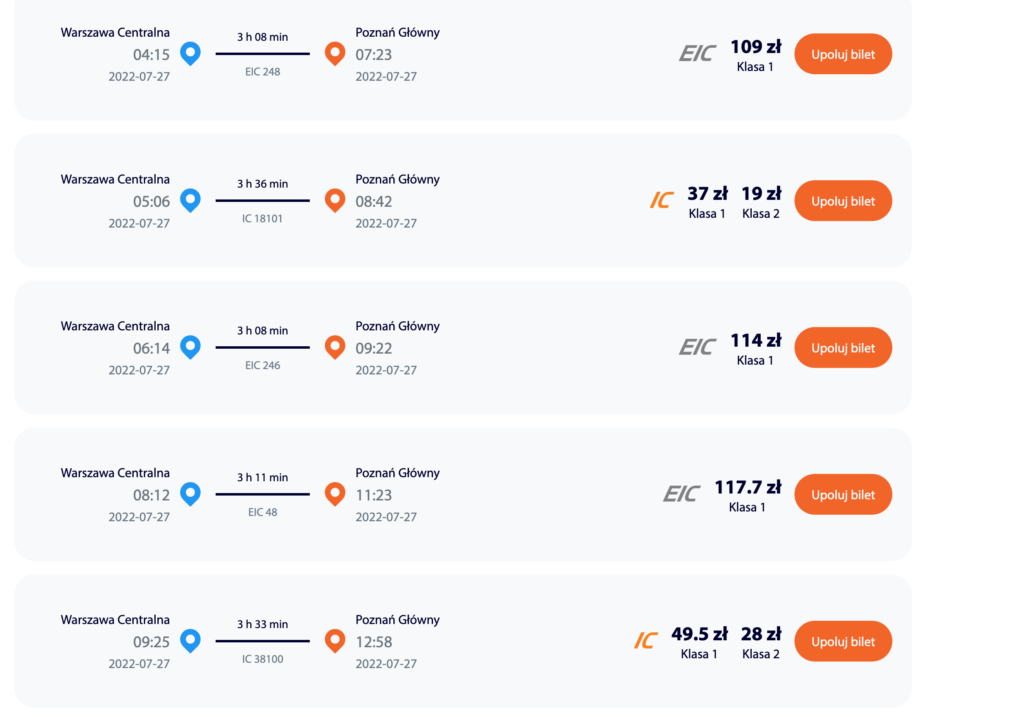This screenshot has width=1024, height=717.
Task: Choose the 49.5 zł Klasa 1 fare
Action: [699, 641]
